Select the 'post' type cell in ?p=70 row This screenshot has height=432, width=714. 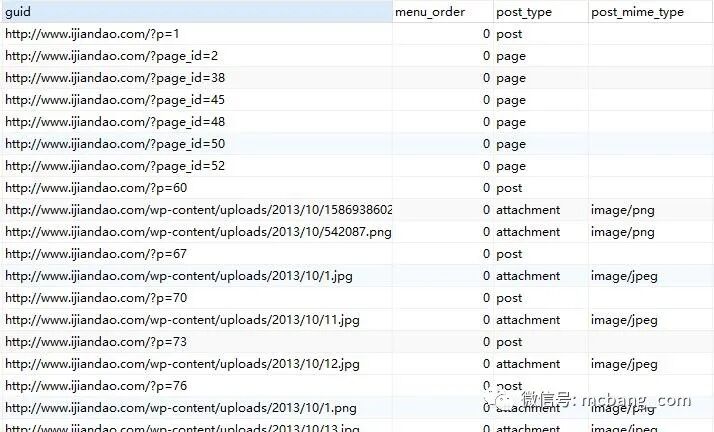pyautogui.click(x=541, y=298)
